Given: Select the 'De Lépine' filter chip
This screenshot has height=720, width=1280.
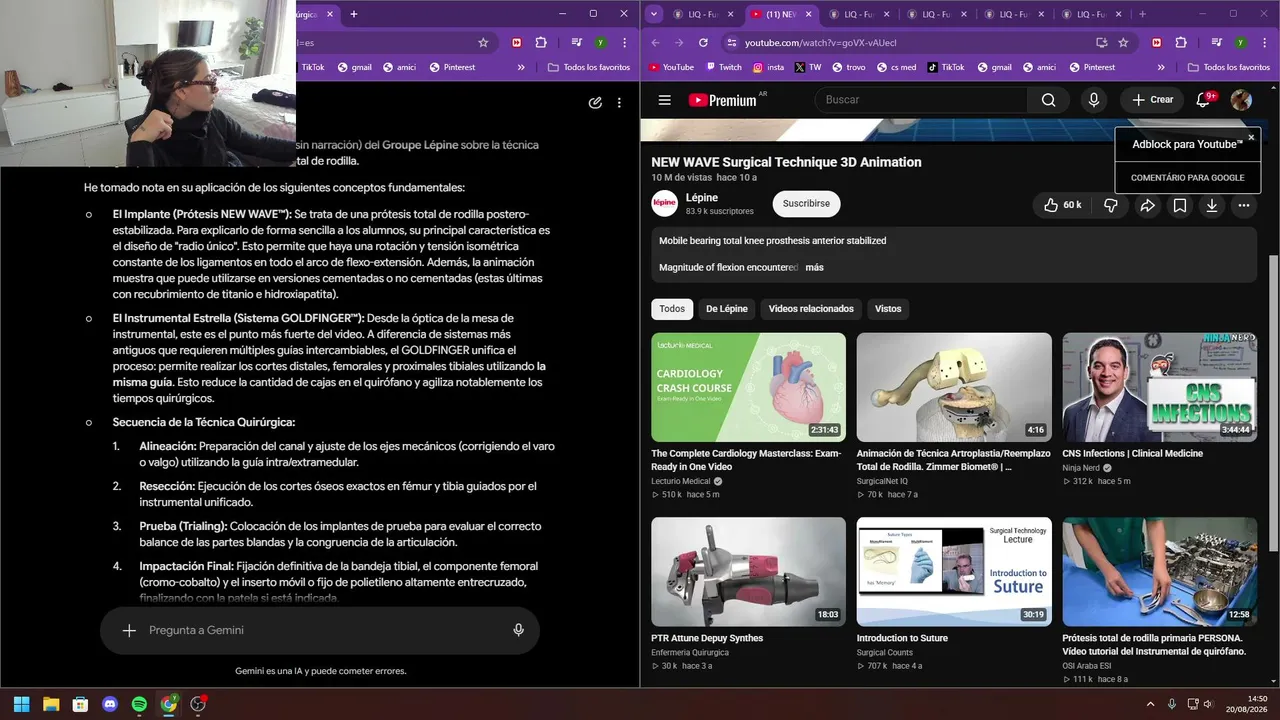Looking at the screenshot, I should pyautogui.click(x=727, y=309).
